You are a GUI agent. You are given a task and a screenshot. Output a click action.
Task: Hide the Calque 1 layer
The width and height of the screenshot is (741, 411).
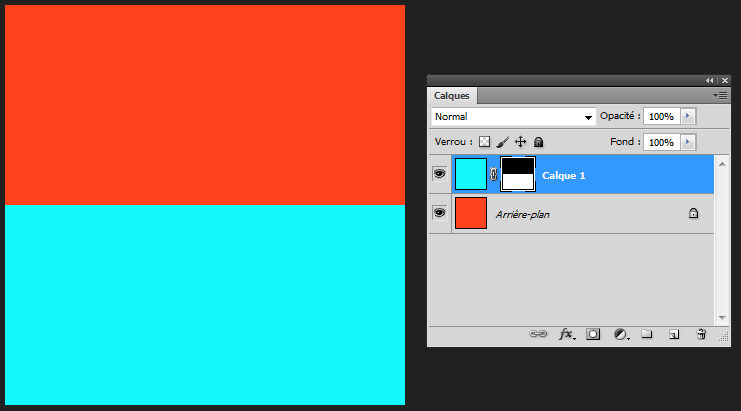click(x=439, y=174)
